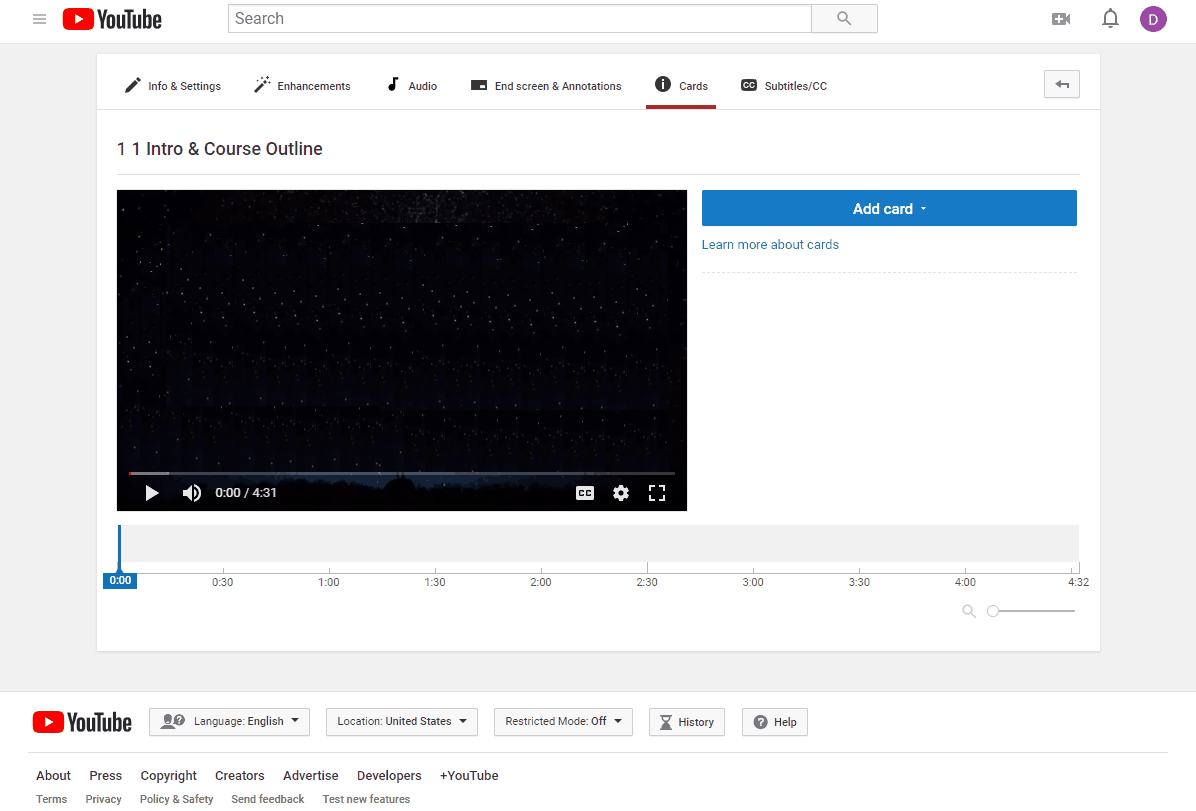Click the 0:00 timeline playhead marker
This screenshot has width=1196, height=811.
pos(120,581)
